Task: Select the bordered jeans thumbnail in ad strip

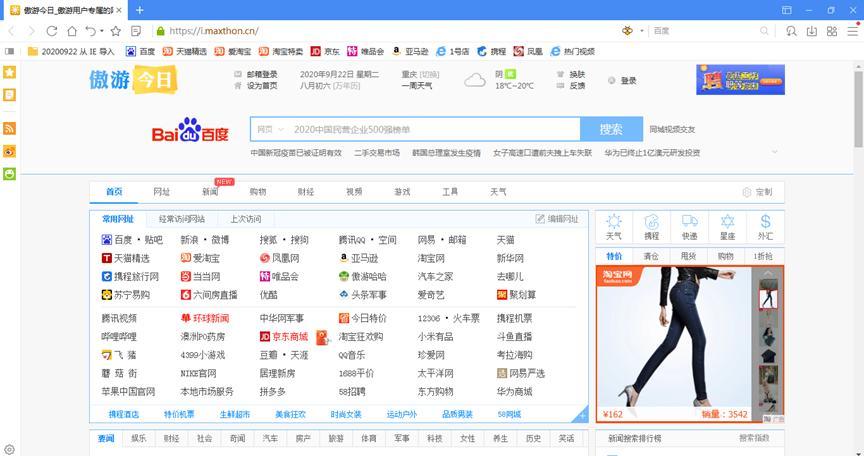Action: [x=768, y=299]
